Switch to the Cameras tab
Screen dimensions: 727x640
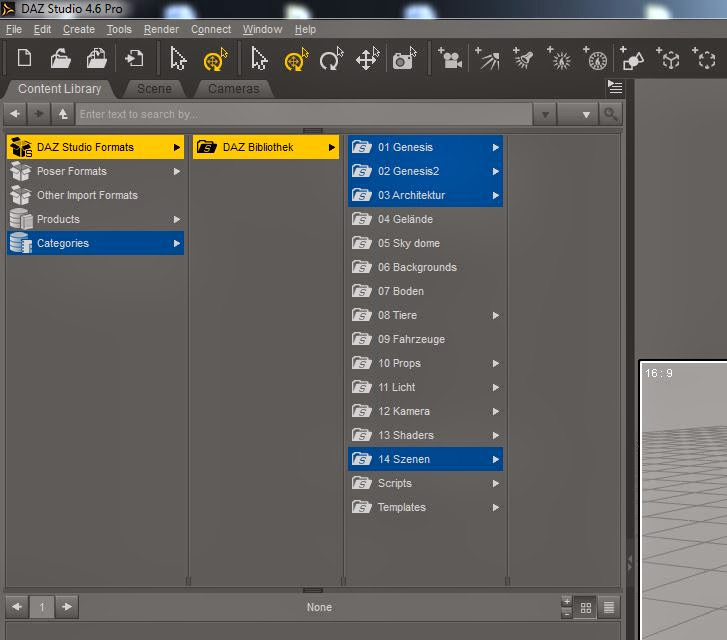coord(233,89)
